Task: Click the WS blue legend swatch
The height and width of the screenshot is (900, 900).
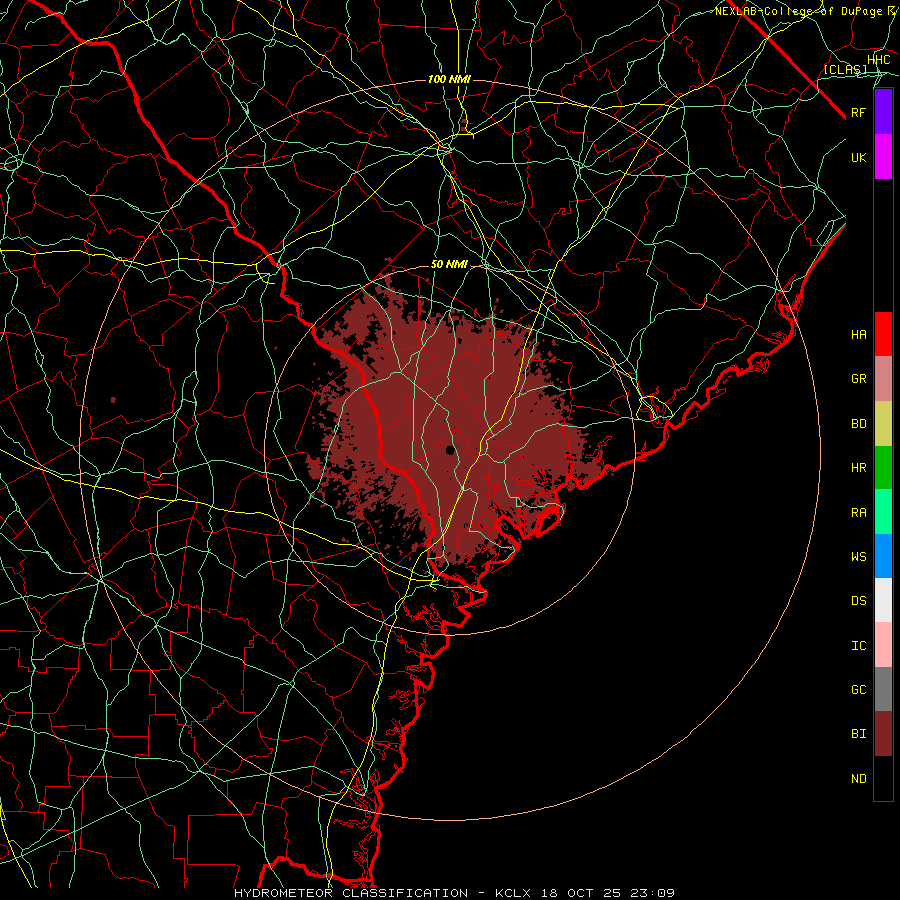Action: pos(883,556)
